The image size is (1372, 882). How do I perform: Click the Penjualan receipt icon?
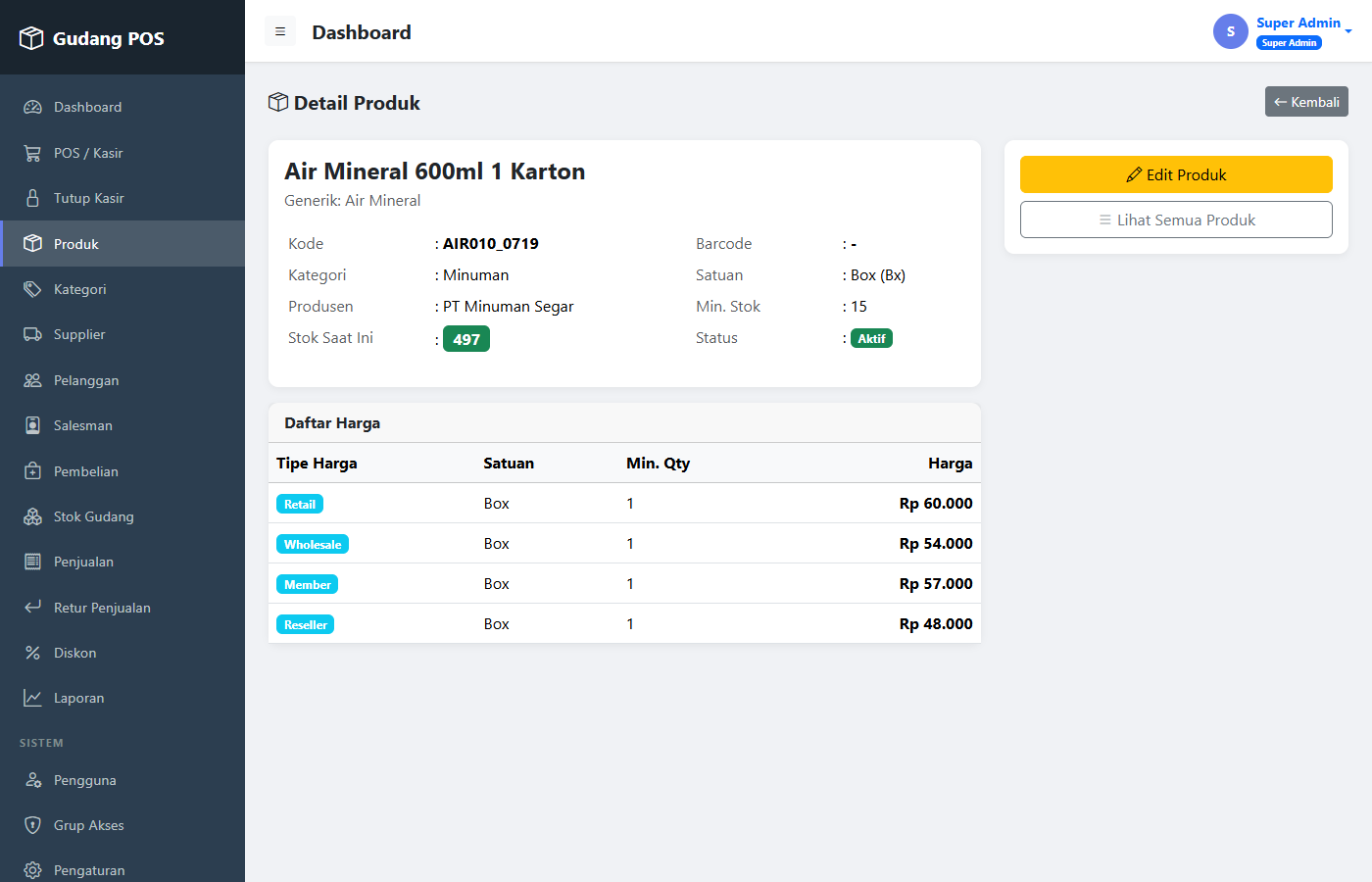[x=32, y=562]
